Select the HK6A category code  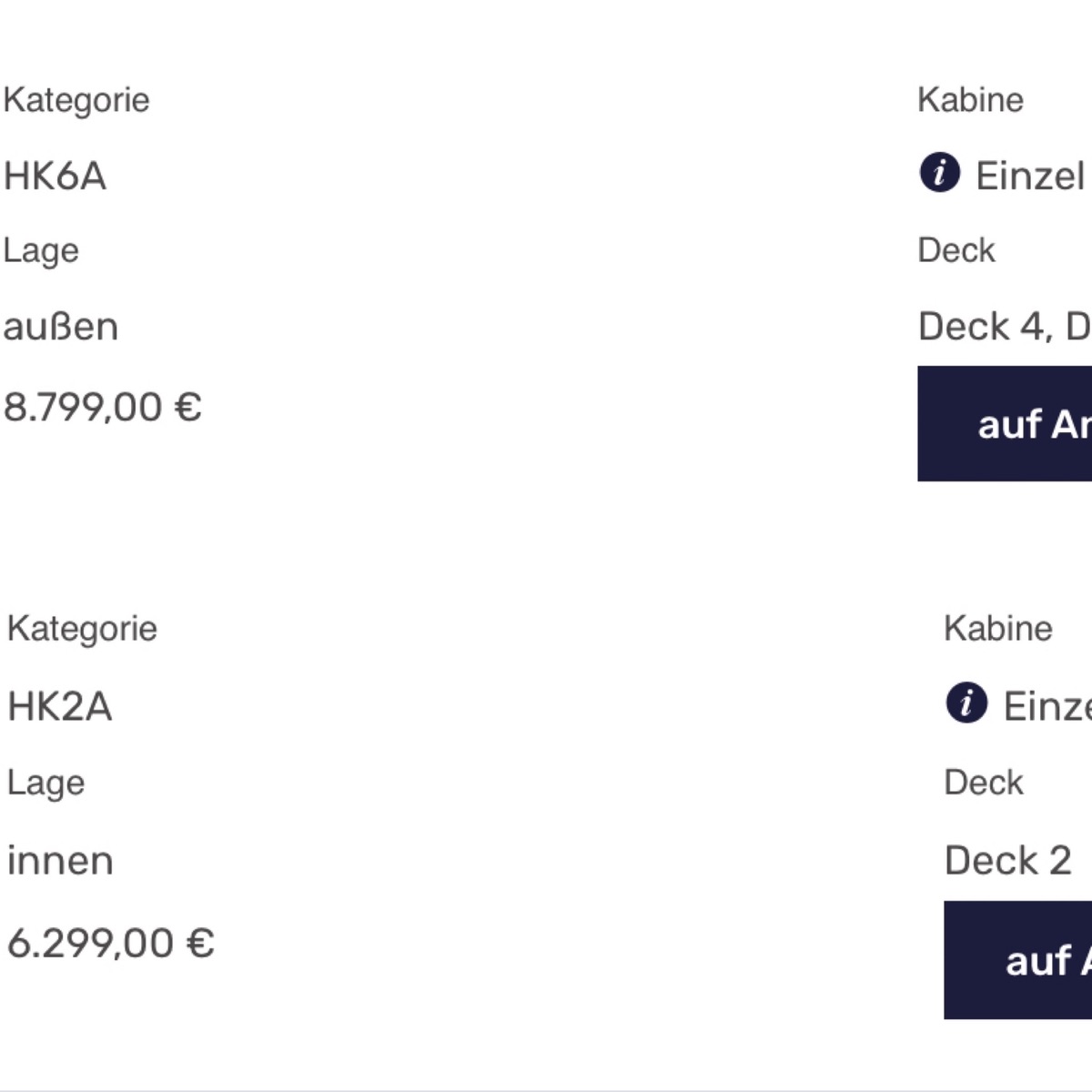tap(55, 176)
